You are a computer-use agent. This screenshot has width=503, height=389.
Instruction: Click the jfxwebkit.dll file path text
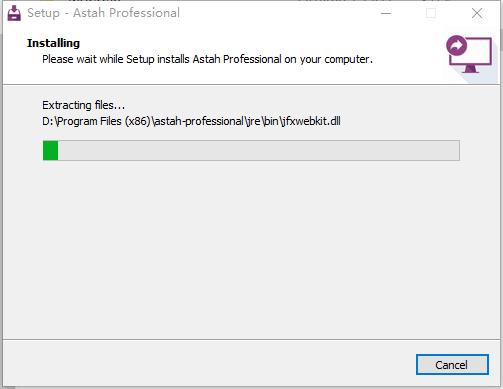coord(191,121)
